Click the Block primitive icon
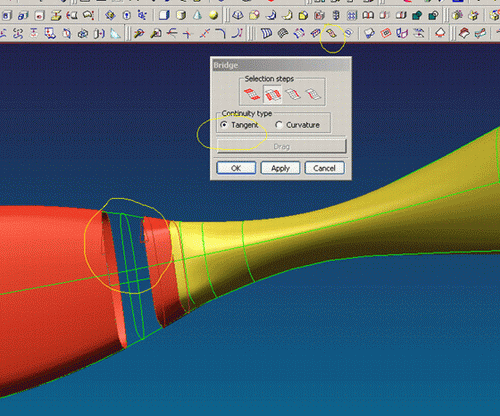Screen dimensions: 500x416 tap(164, 15)
